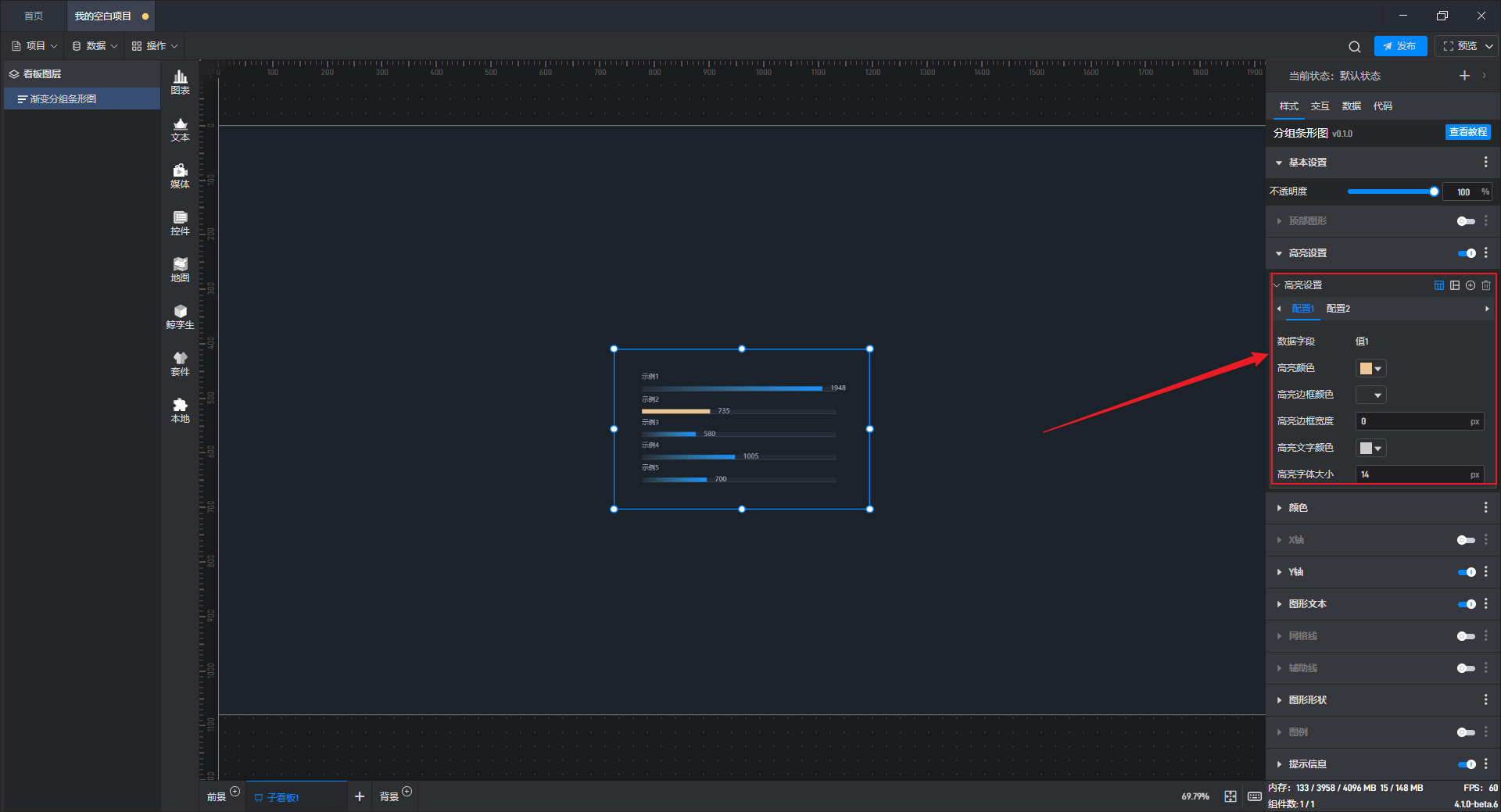
Task: Expand the 提示信息 section
Action: [1279, 764]
